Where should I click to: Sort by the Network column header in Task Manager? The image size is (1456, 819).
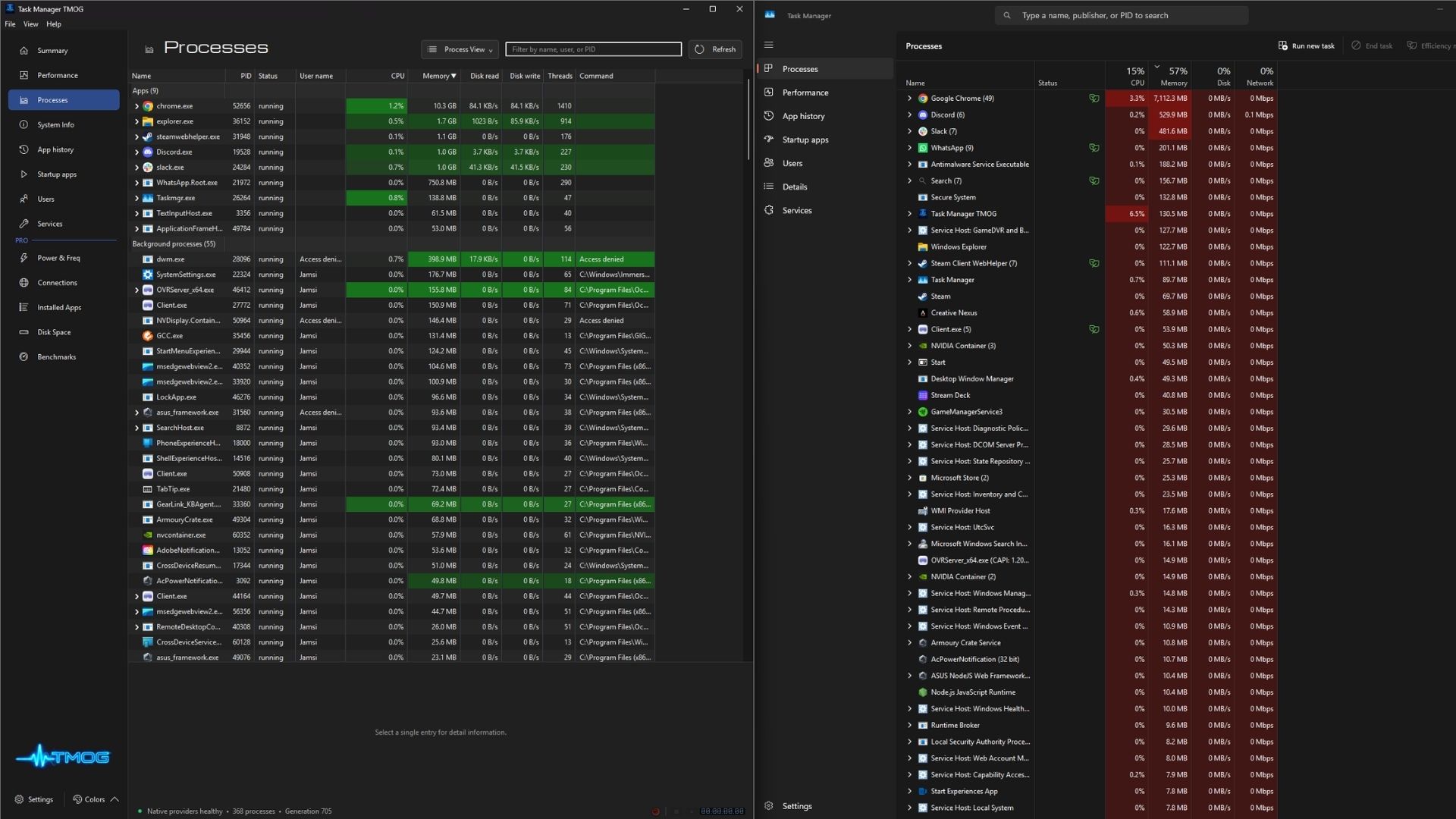click(1256, 76)
